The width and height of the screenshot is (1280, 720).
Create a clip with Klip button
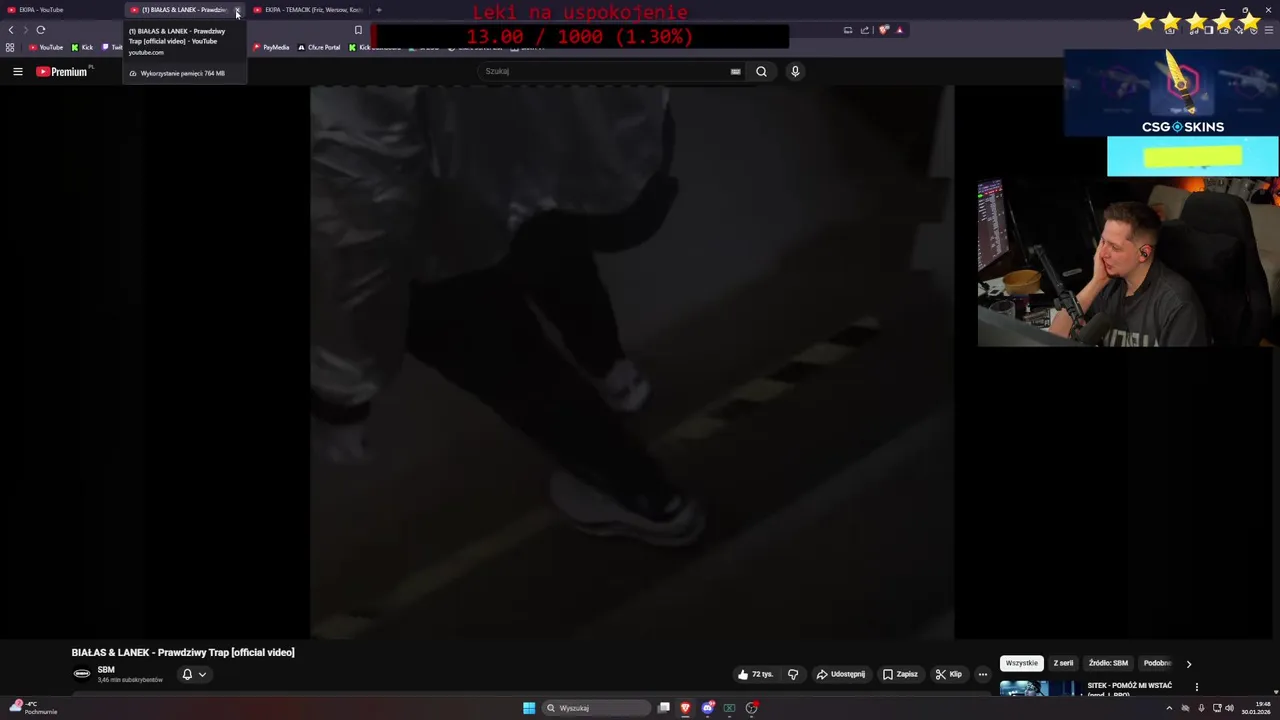tap(949, 674)
